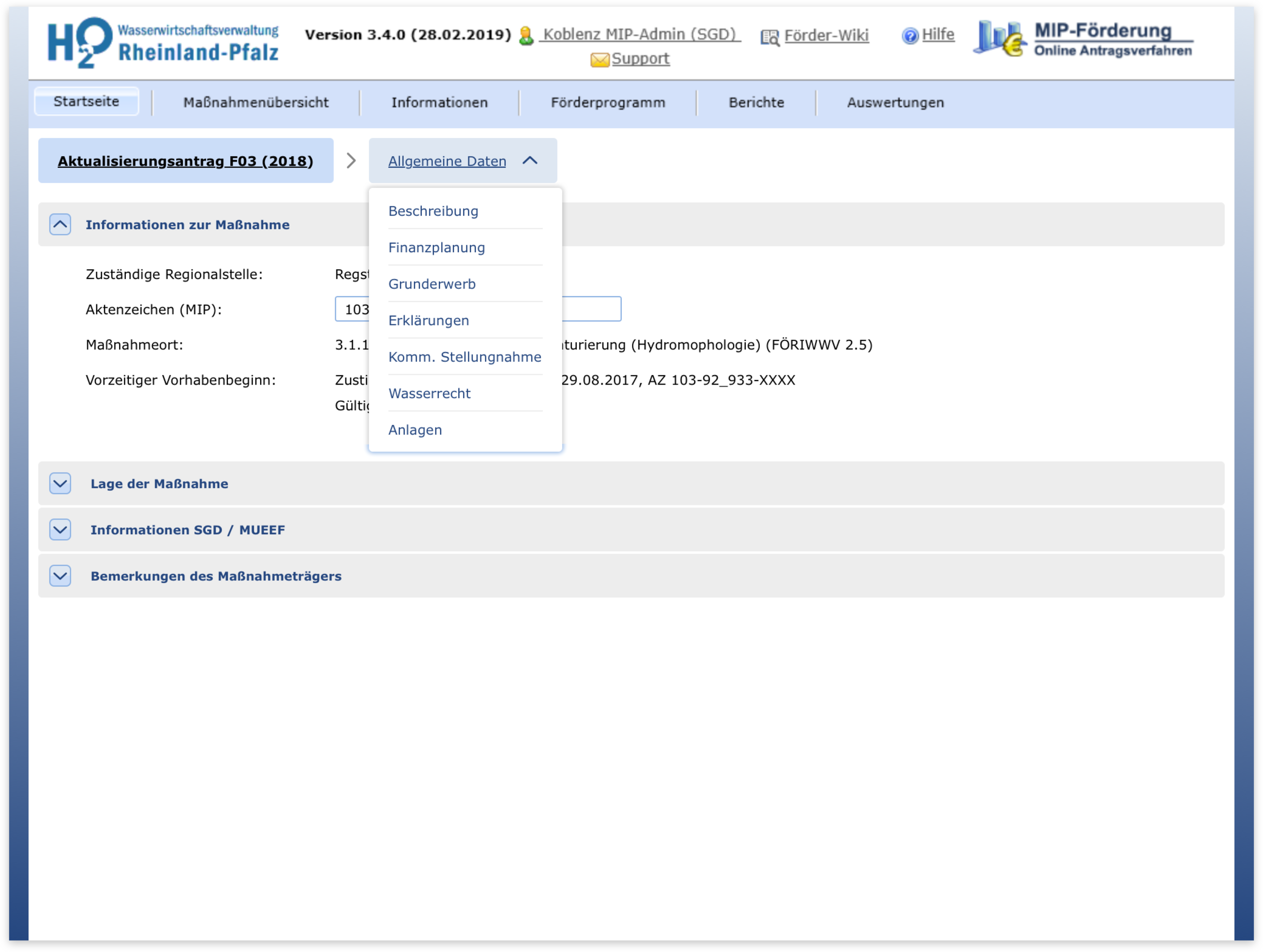Select Finanzplanung from the dropdown menu

click(436, 248)
